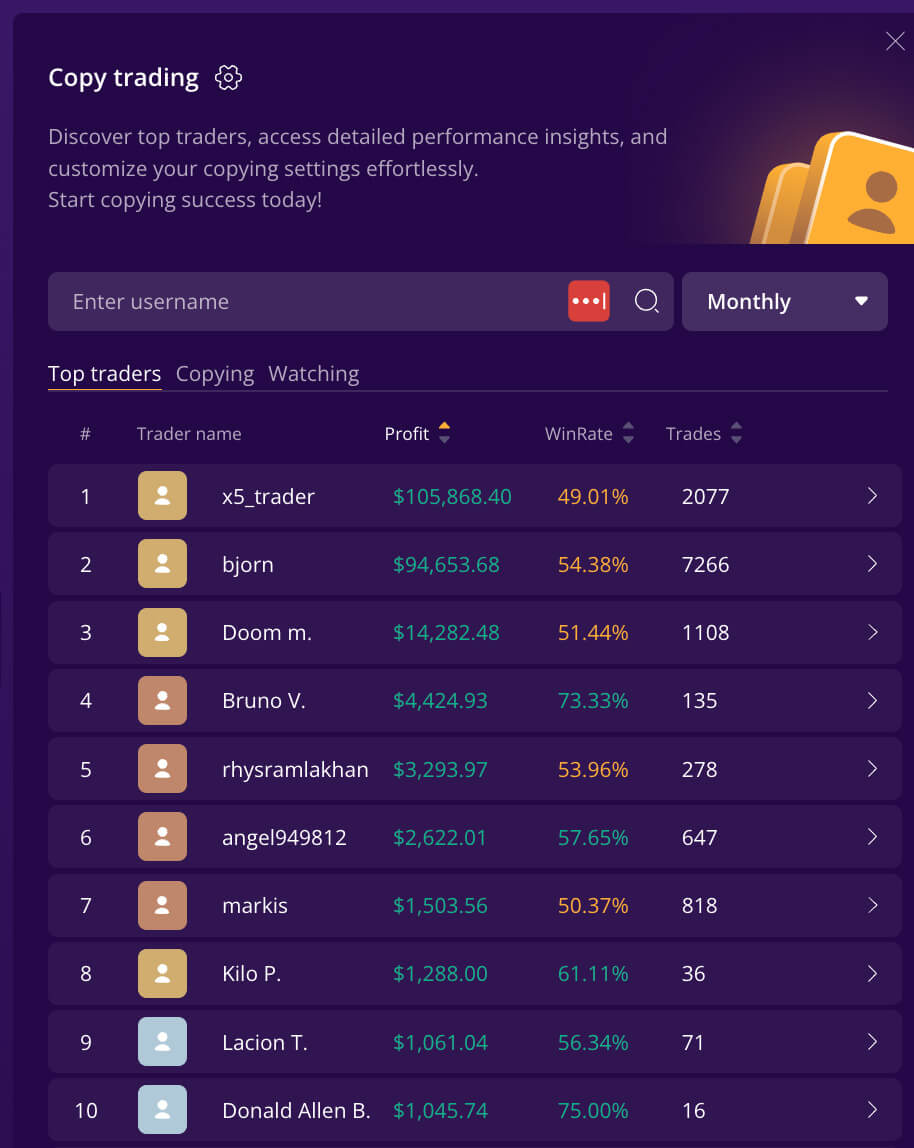Expand bjorn's trader details chevron
Viewport: 914px width, 1148px height.
[872, 564]
